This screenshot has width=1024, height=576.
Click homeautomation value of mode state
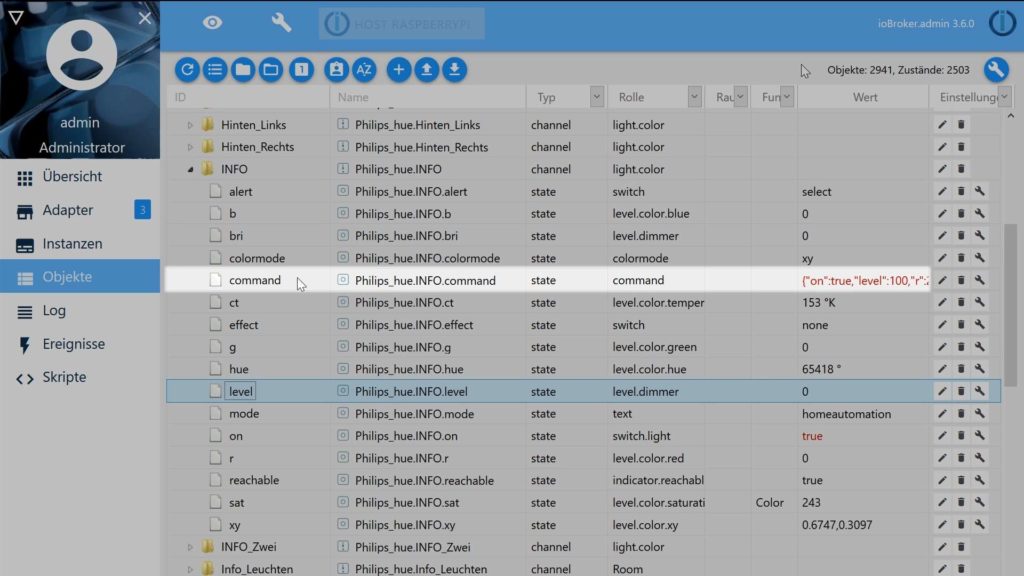point(846,413)
